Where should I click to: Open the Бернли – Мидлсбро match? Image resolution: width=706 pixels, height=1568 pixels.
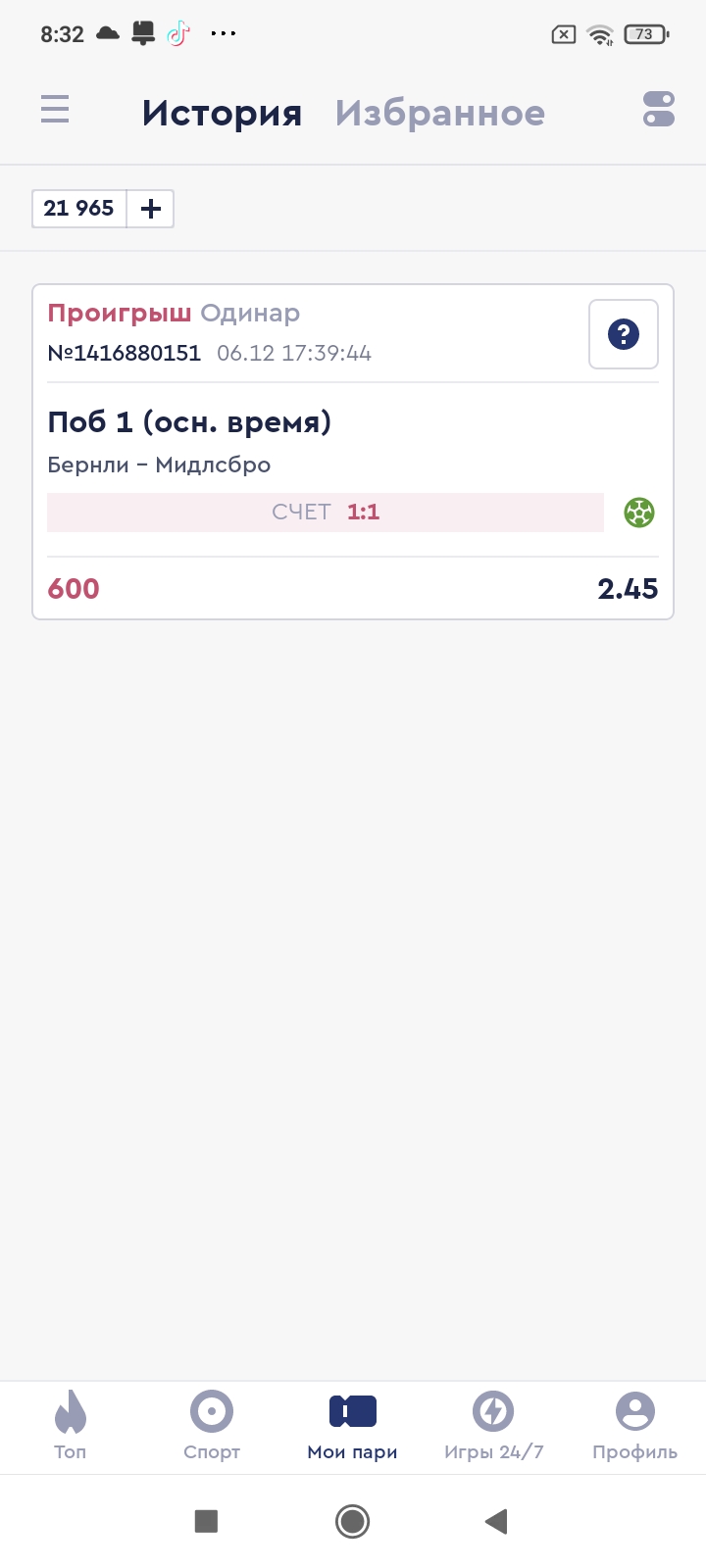point(159,465)
